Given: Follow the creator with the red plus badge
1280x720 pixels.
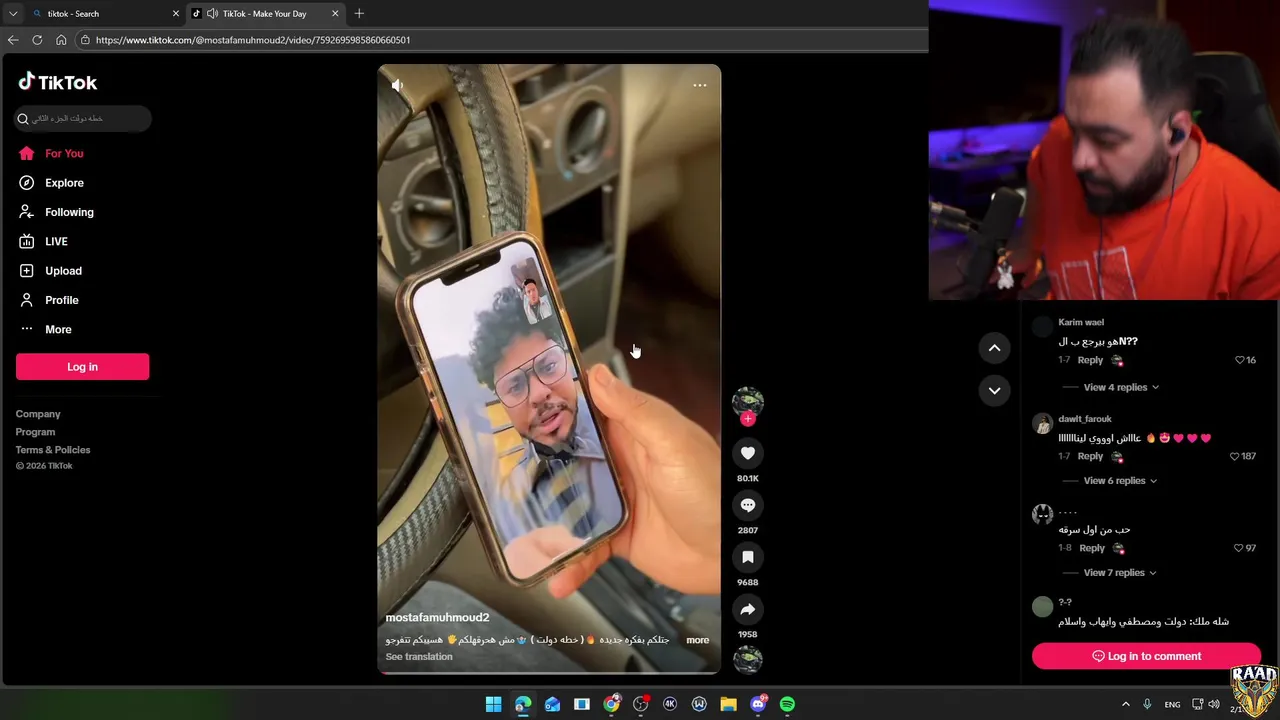Looking at the screenshot, I should (748, 419).
